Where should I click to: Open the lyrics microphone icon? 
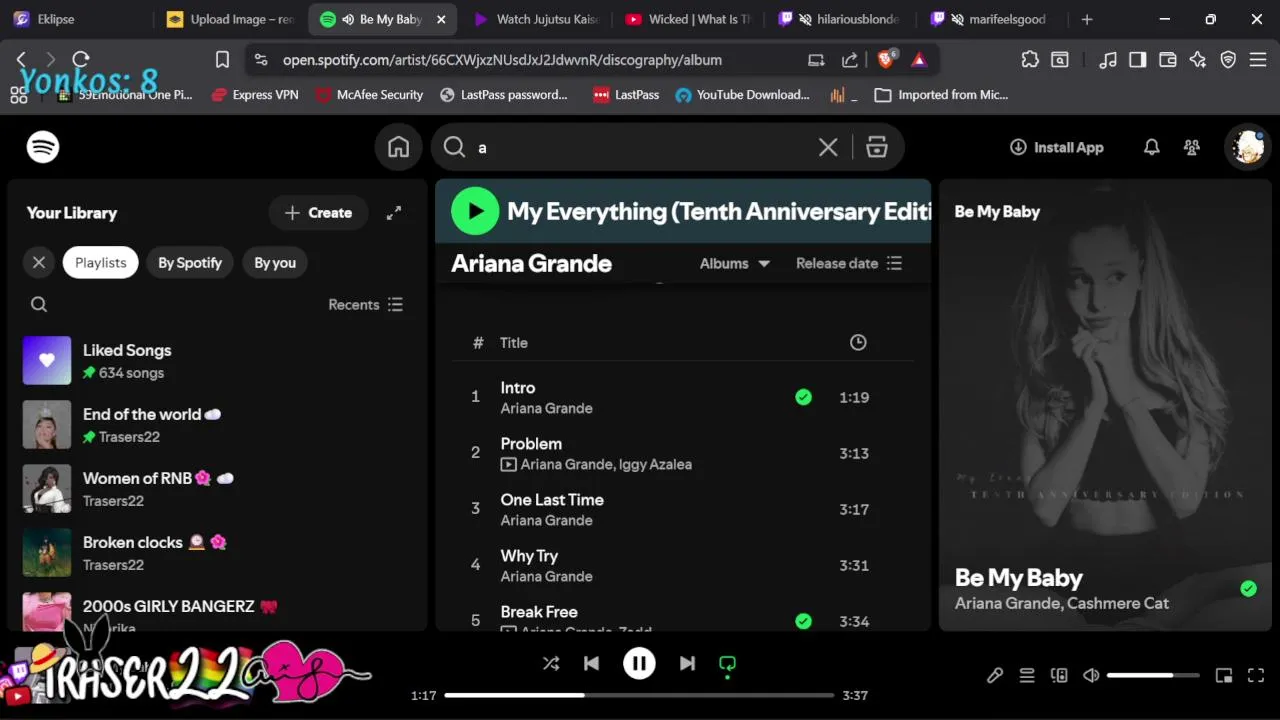pos(995,675)
